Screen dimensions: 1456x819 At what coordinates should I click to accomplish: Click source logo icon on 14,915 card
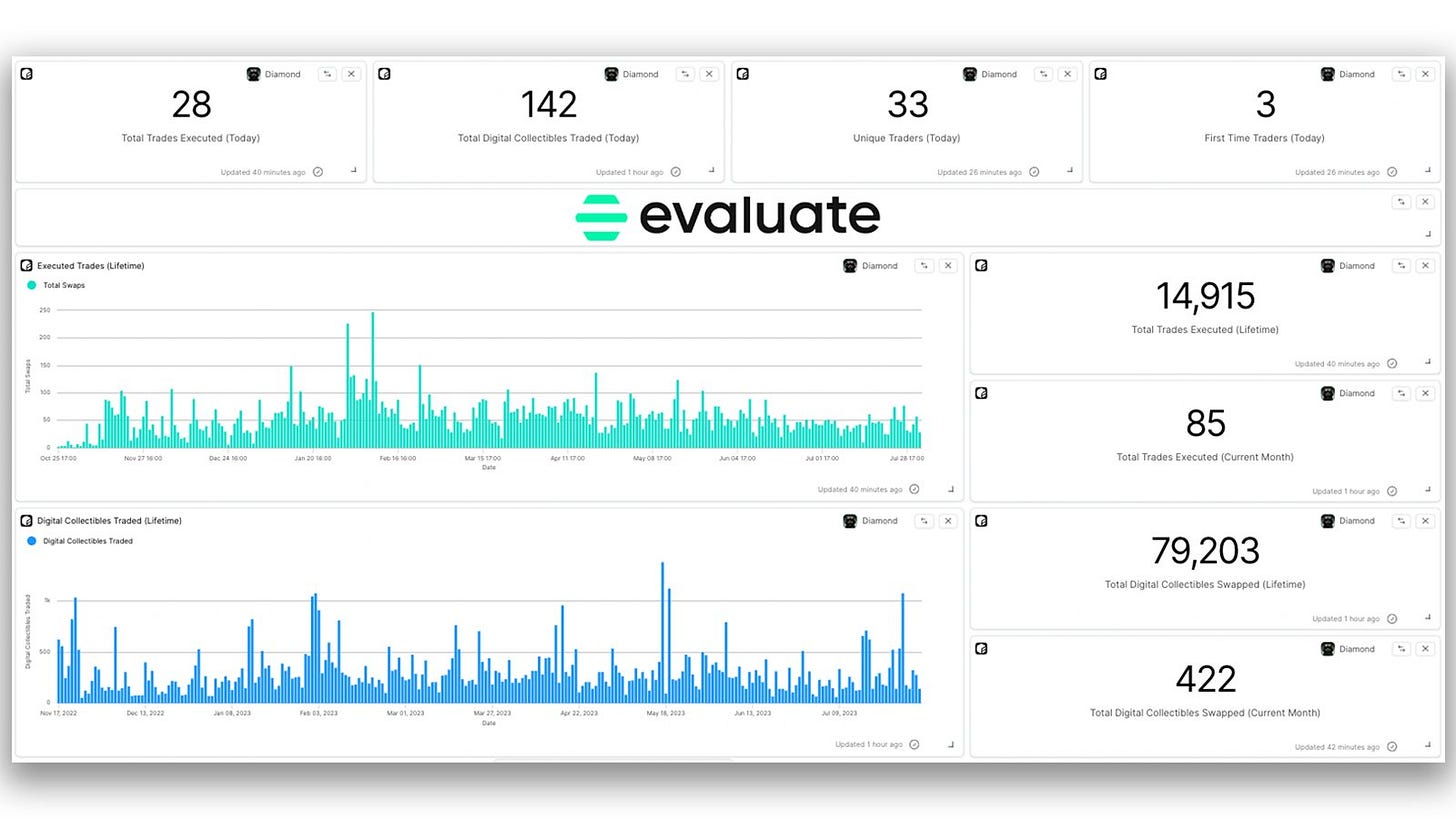click(982, 266)
